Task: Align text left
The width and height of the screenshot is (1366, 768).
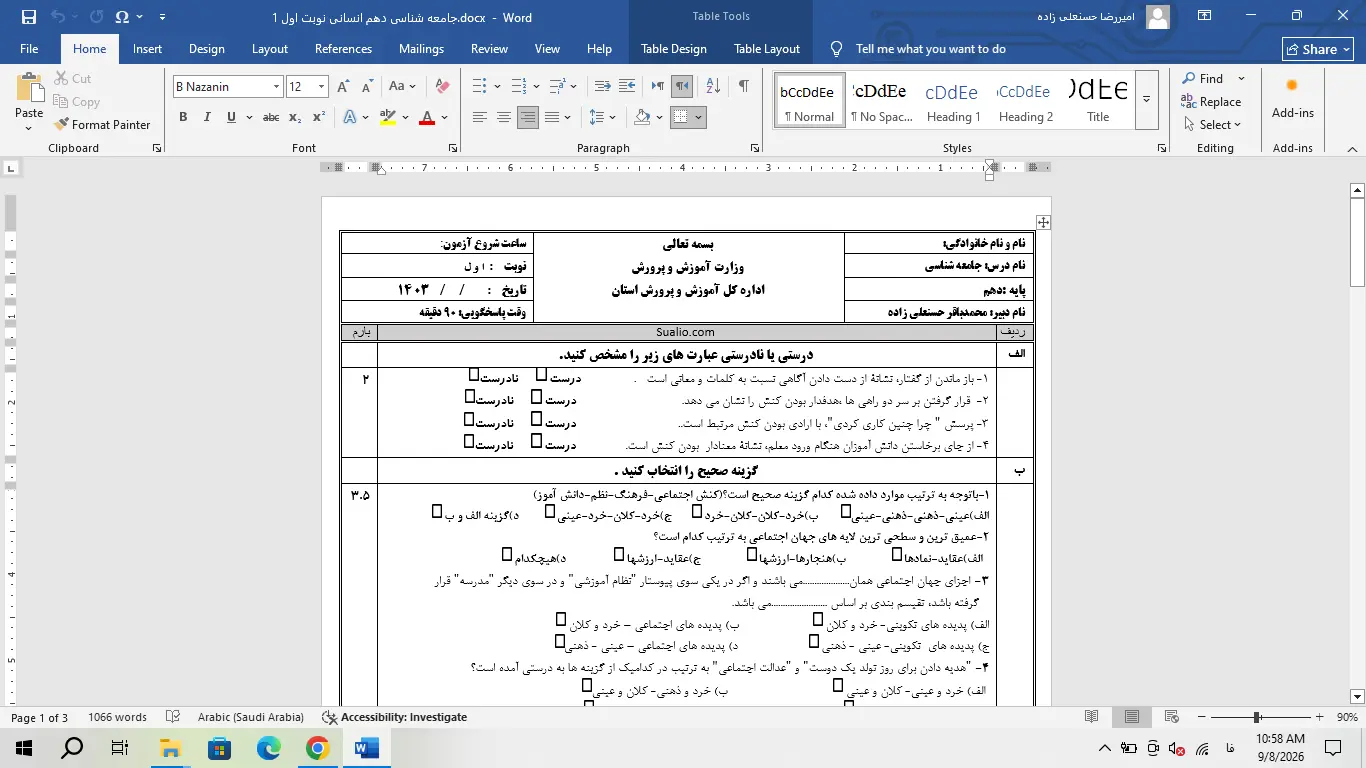Action: click(480, 117)
